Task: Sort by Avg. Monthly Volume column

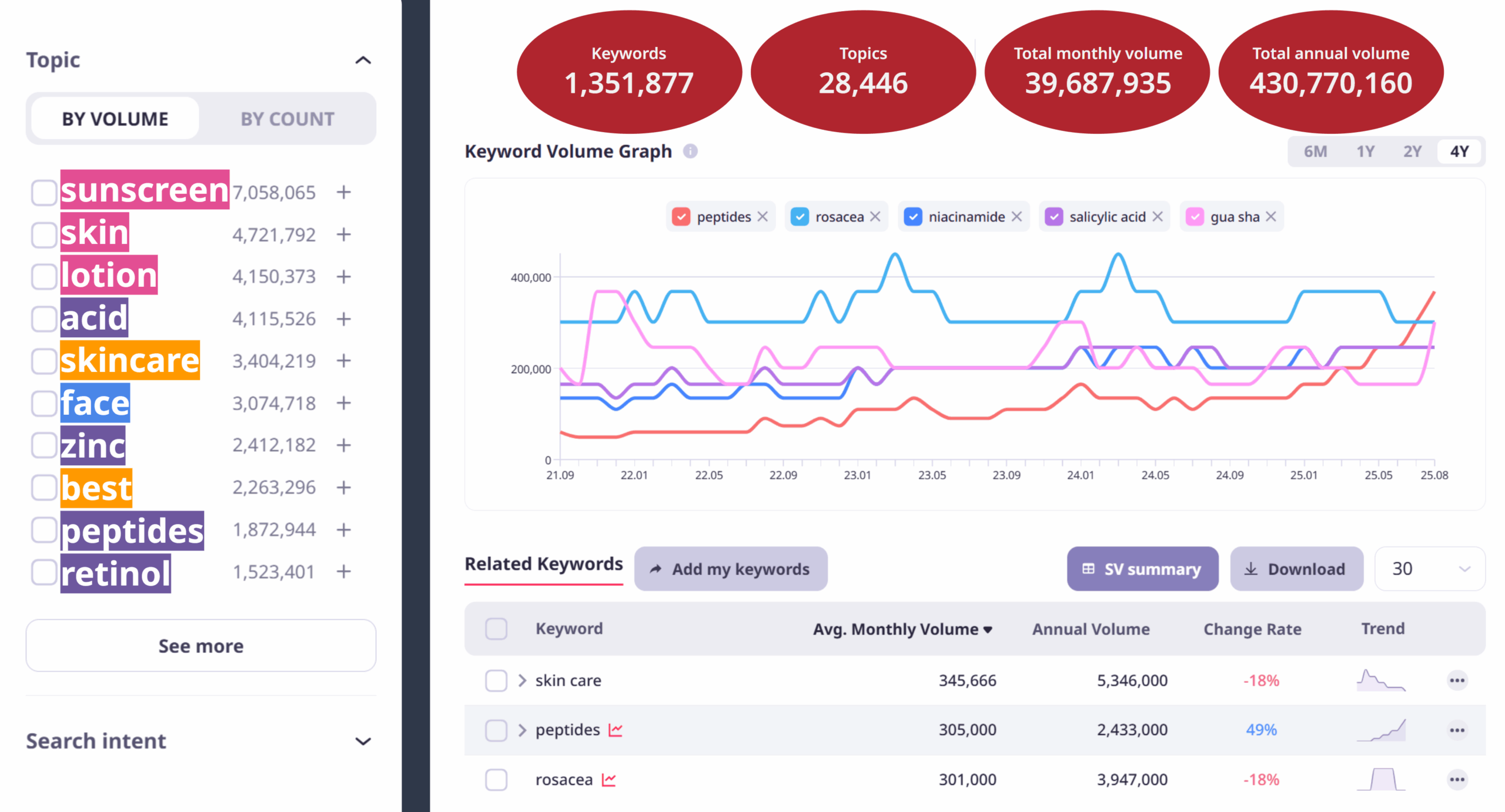Action: pyautogui.click(x=902, y=629)
